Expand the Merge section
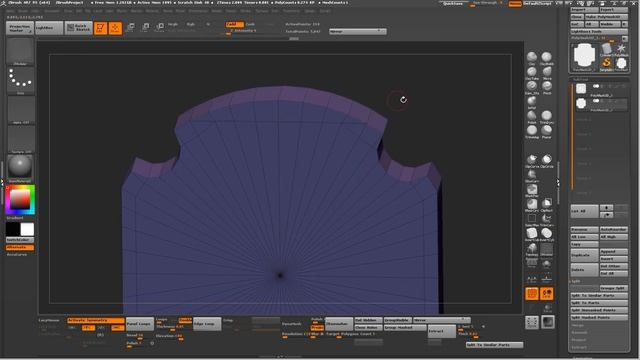This screenshot has height=360, width=640. [578, 325]
